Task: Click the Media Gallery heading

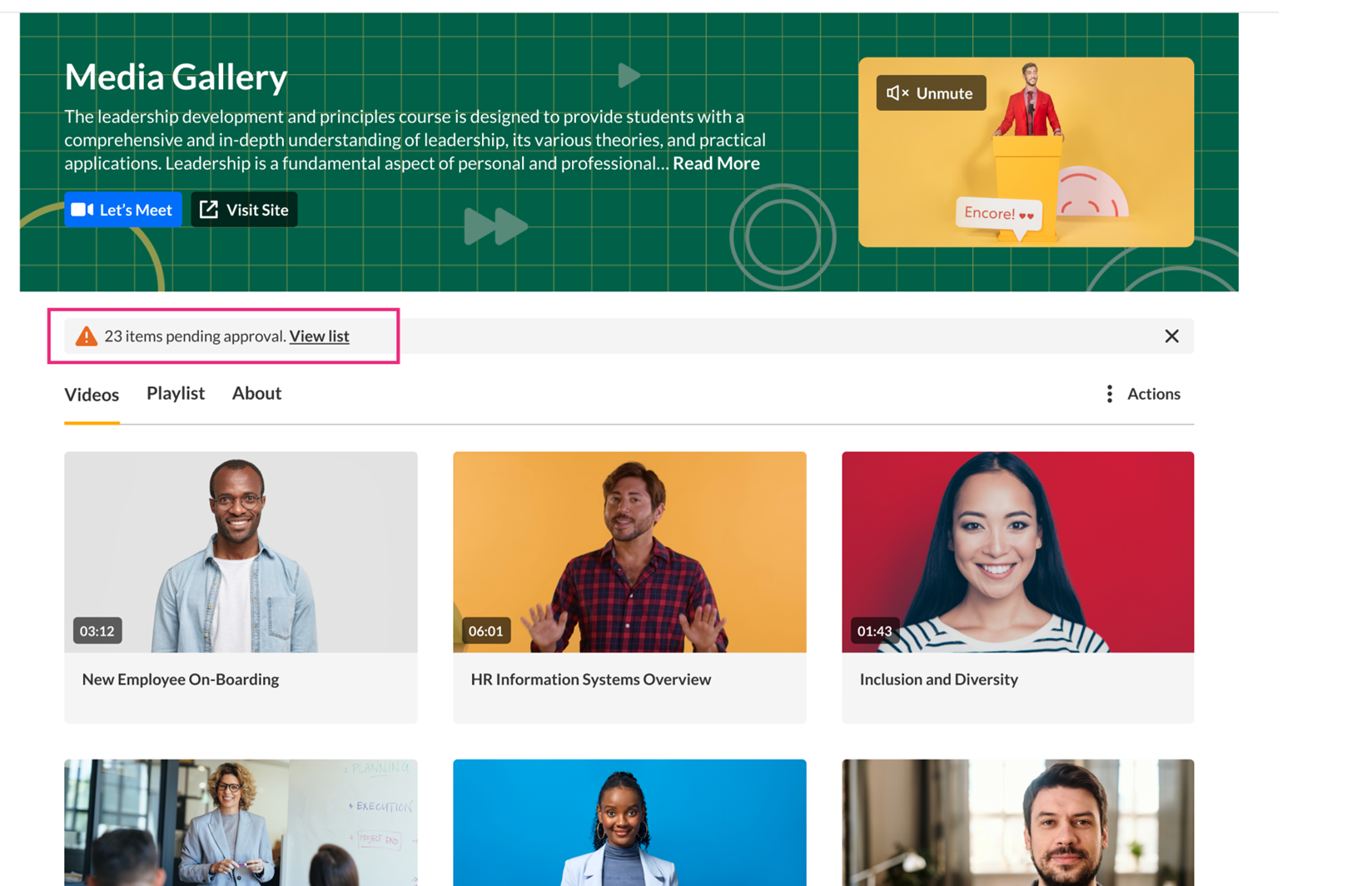Action: click(x=176, y=77)
